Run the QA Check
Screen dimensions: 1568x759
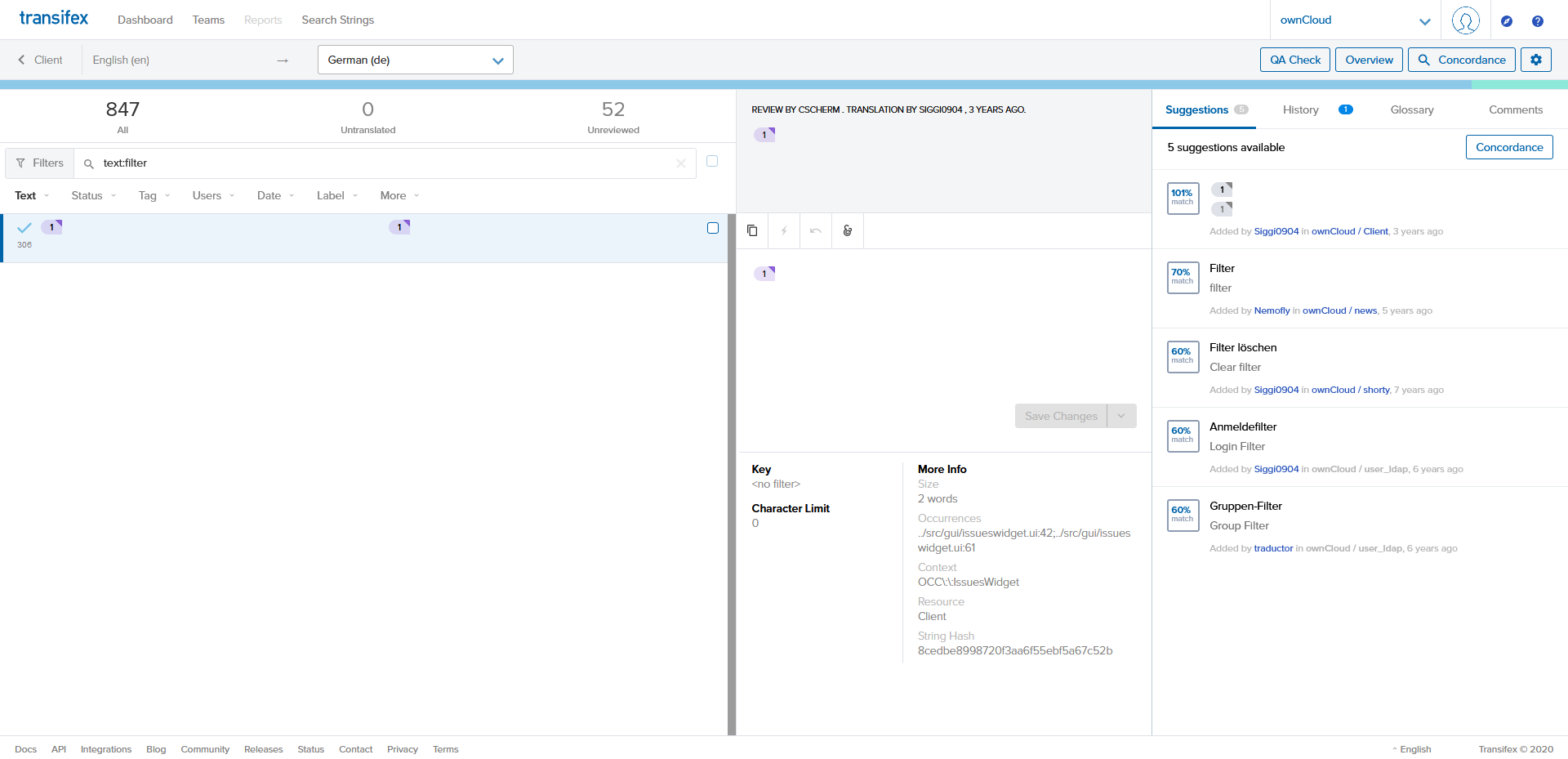[1295, 60]
